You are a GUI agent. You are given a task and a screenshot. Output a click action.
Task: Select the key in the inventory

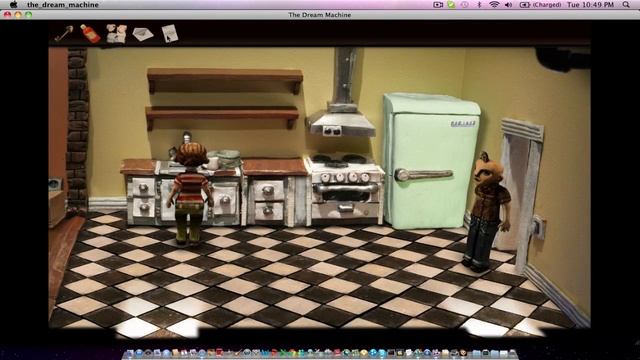(x=64, y=33)
